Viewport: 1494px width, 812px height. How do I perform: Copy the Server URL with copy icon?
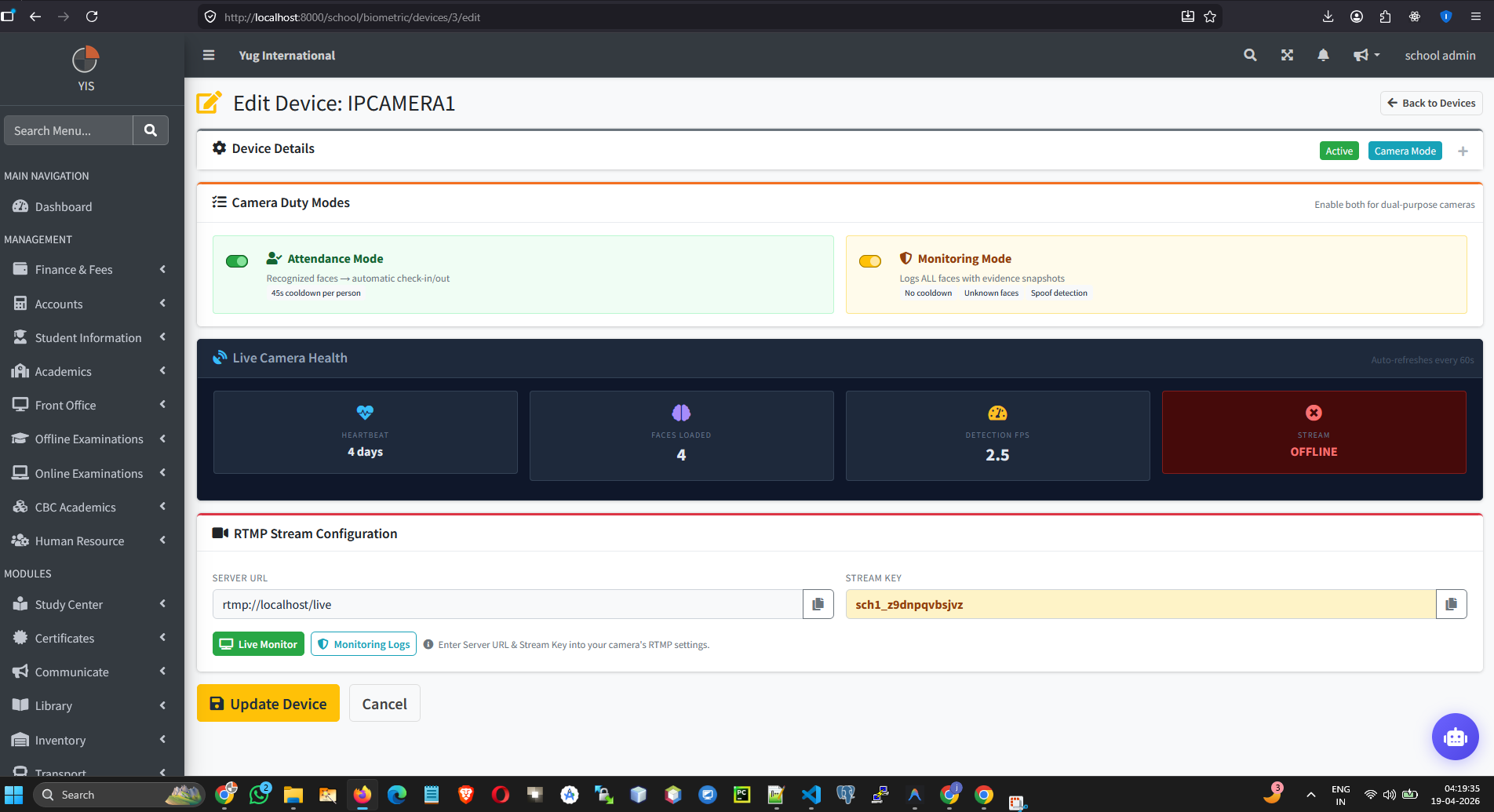pyautogui.click(x=818, y=604)
